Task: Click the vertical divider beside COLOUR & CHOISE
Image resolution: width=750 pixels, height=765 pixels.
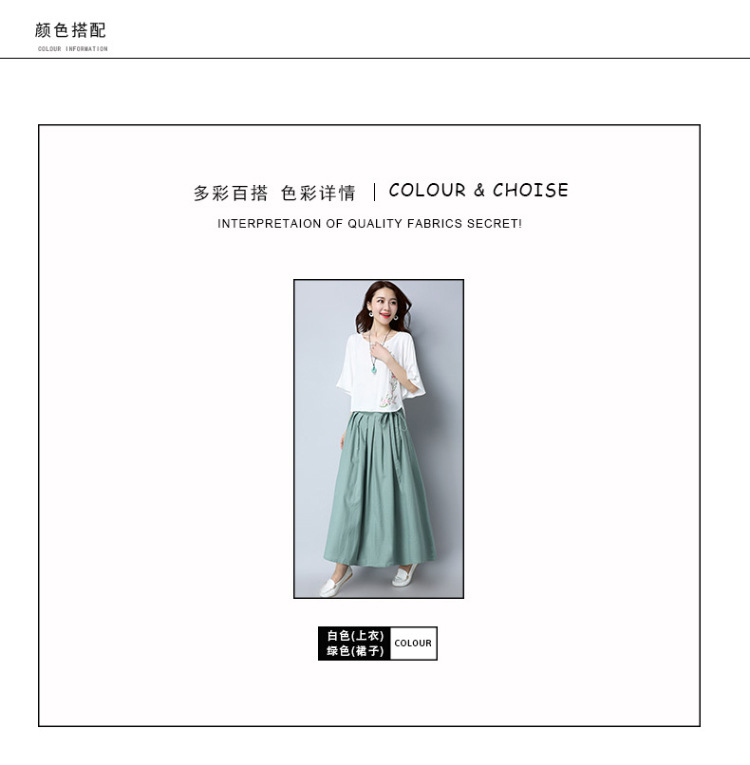Action: click(374, 192)
